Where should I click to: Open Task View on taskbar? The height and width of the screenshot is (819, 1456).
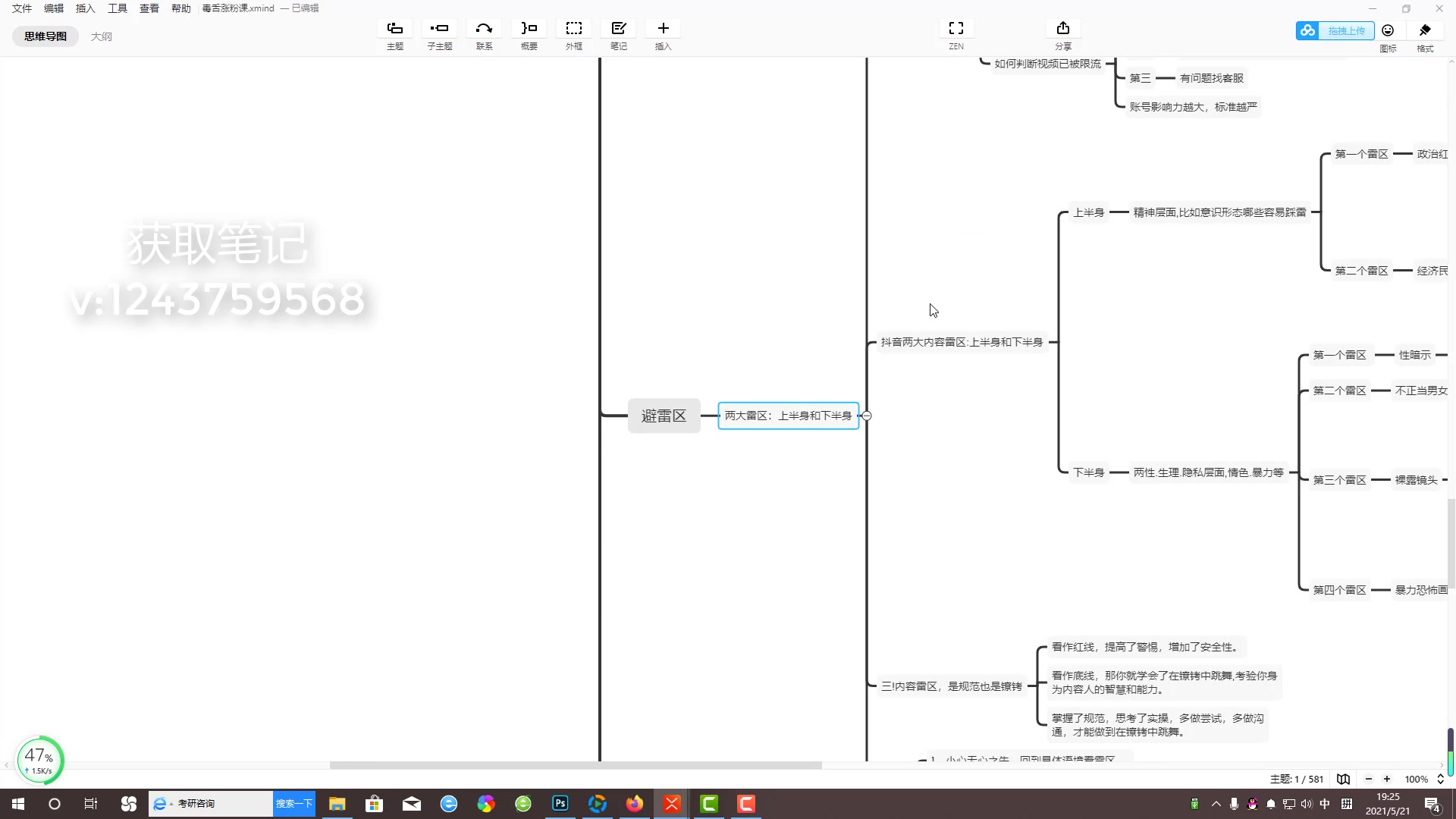pos(91,804)
